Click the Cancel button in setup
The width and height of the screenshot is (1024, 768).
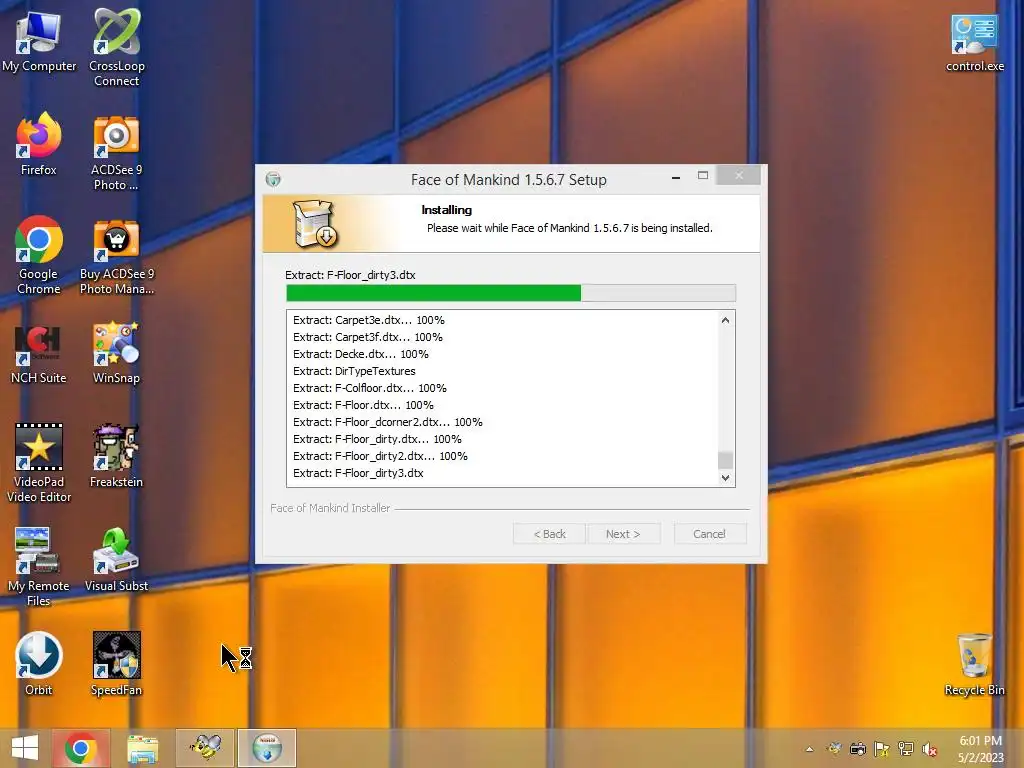click(x=709, y=534)
